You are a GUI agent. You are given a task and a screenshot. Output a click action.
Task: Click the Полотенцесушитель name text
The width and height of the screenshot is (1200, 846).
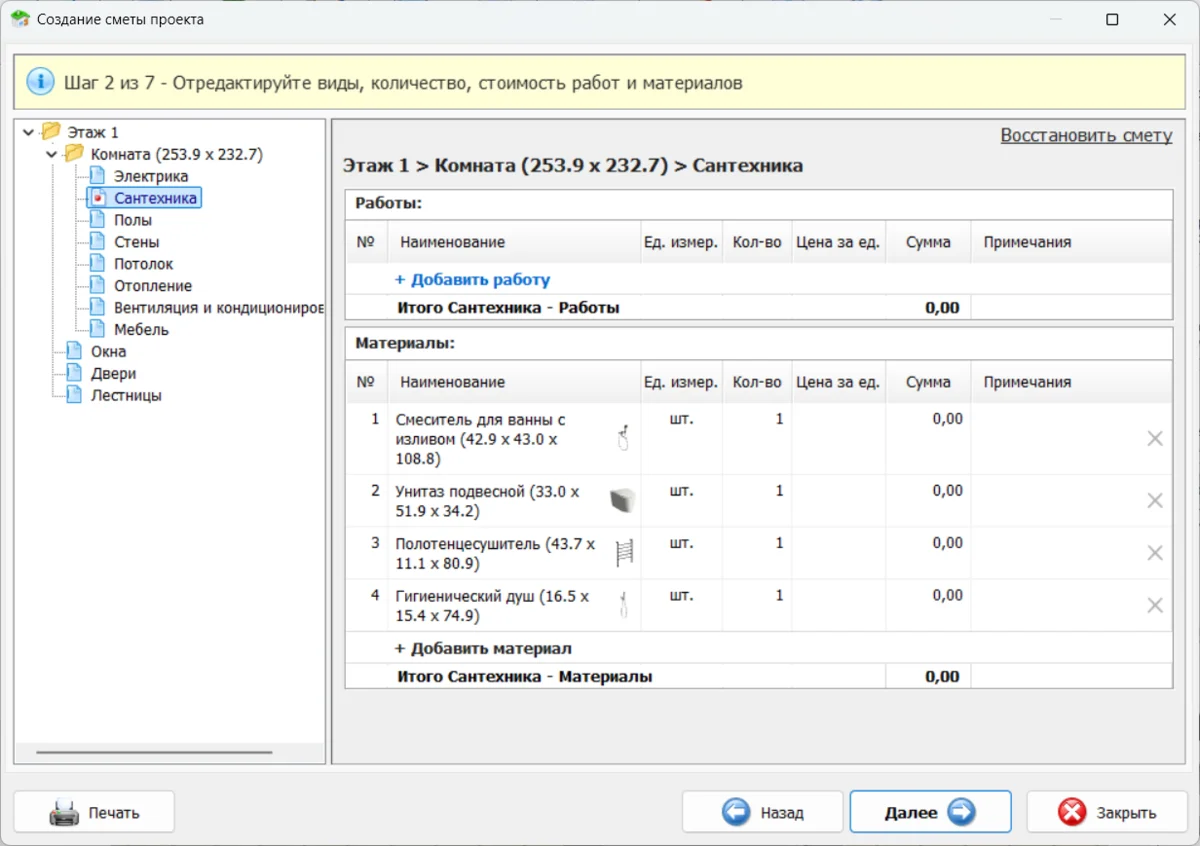495,553
